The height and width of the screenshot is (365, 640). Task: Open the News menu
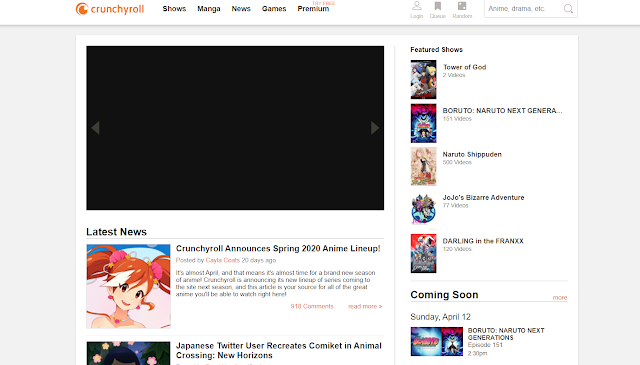[x=241, y=9]
